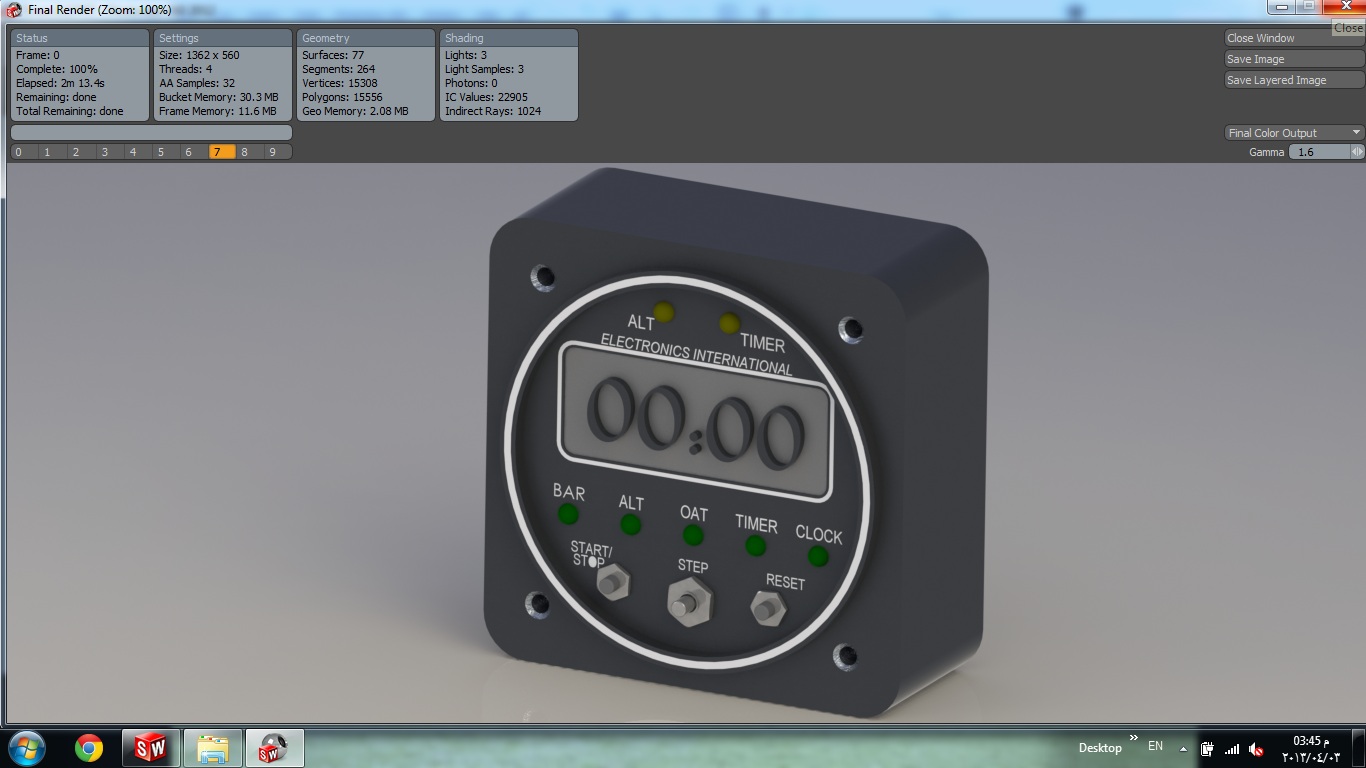Image resolution: width=1366 pixels, height=768 pixels.
Task: Click the Save Image button
Action: tap(1294, 59)
